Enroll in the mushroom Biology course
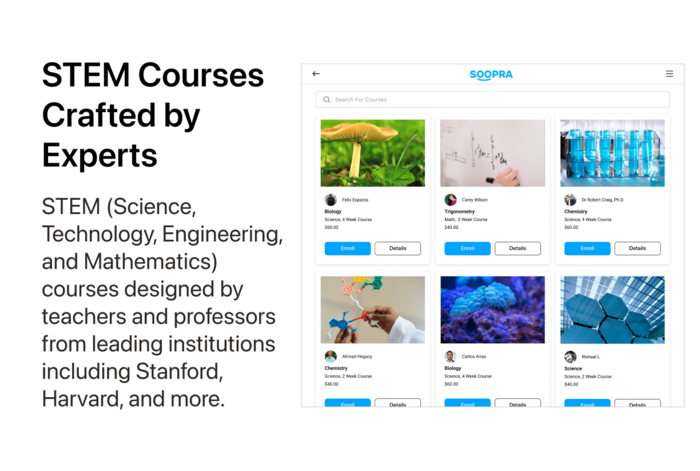 point(347,248)
